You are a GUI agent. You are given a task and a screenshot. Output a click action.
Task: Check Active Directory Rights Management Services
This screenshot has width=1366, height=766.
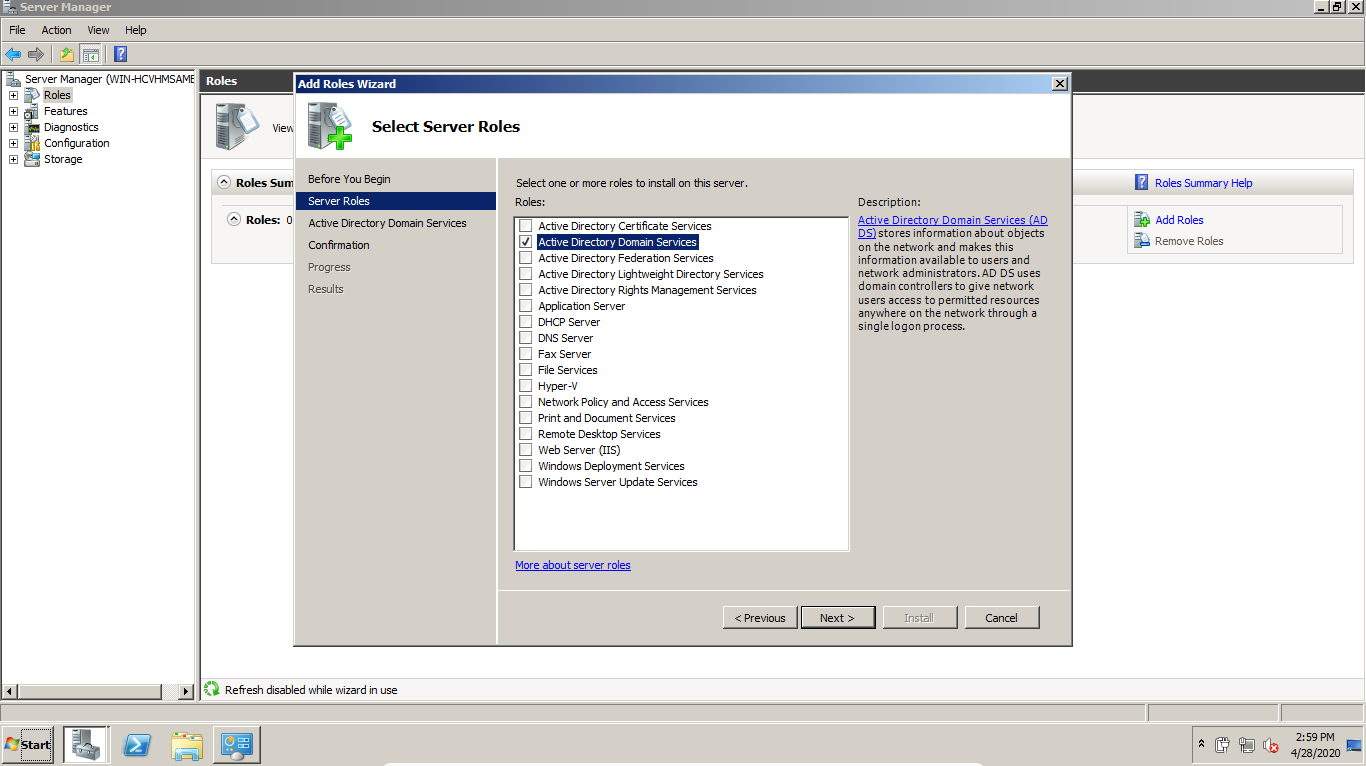point(526,290)
